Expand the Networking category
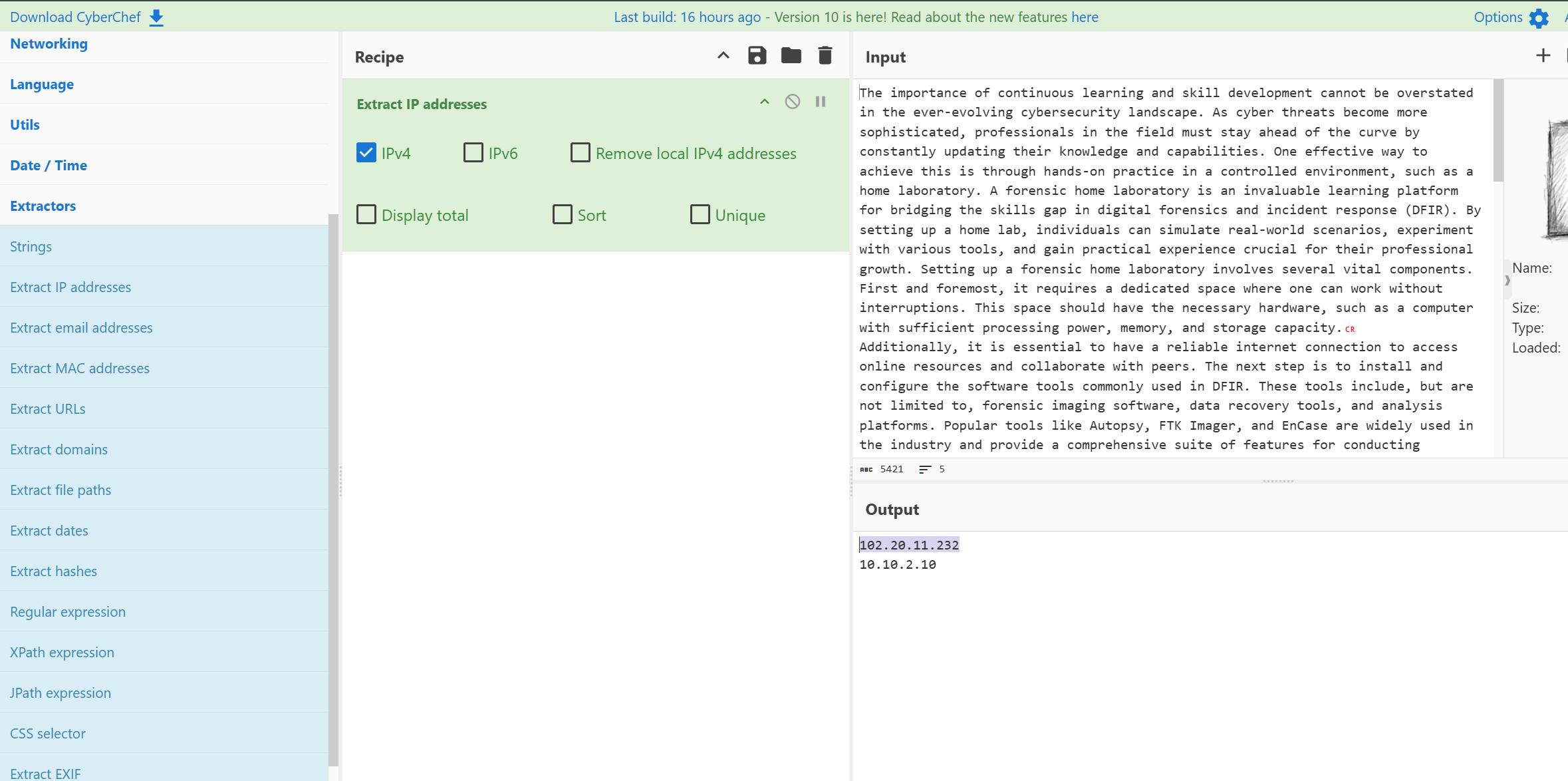This screenshot has width=1568, height=781. [x=164, y=44]
